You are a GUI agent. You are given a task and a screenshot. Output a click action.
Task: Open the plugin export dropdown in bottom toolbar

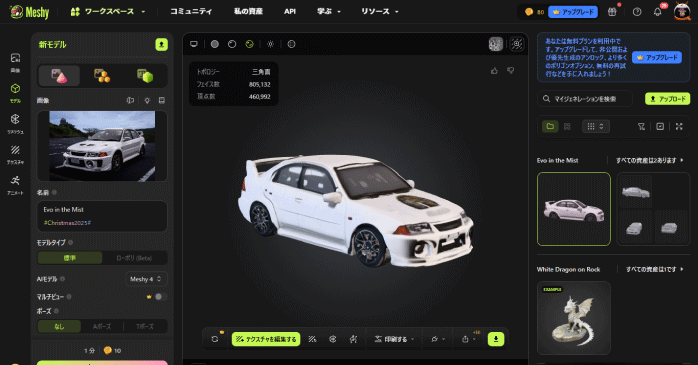pyautogui.click(x=438, y=339)
